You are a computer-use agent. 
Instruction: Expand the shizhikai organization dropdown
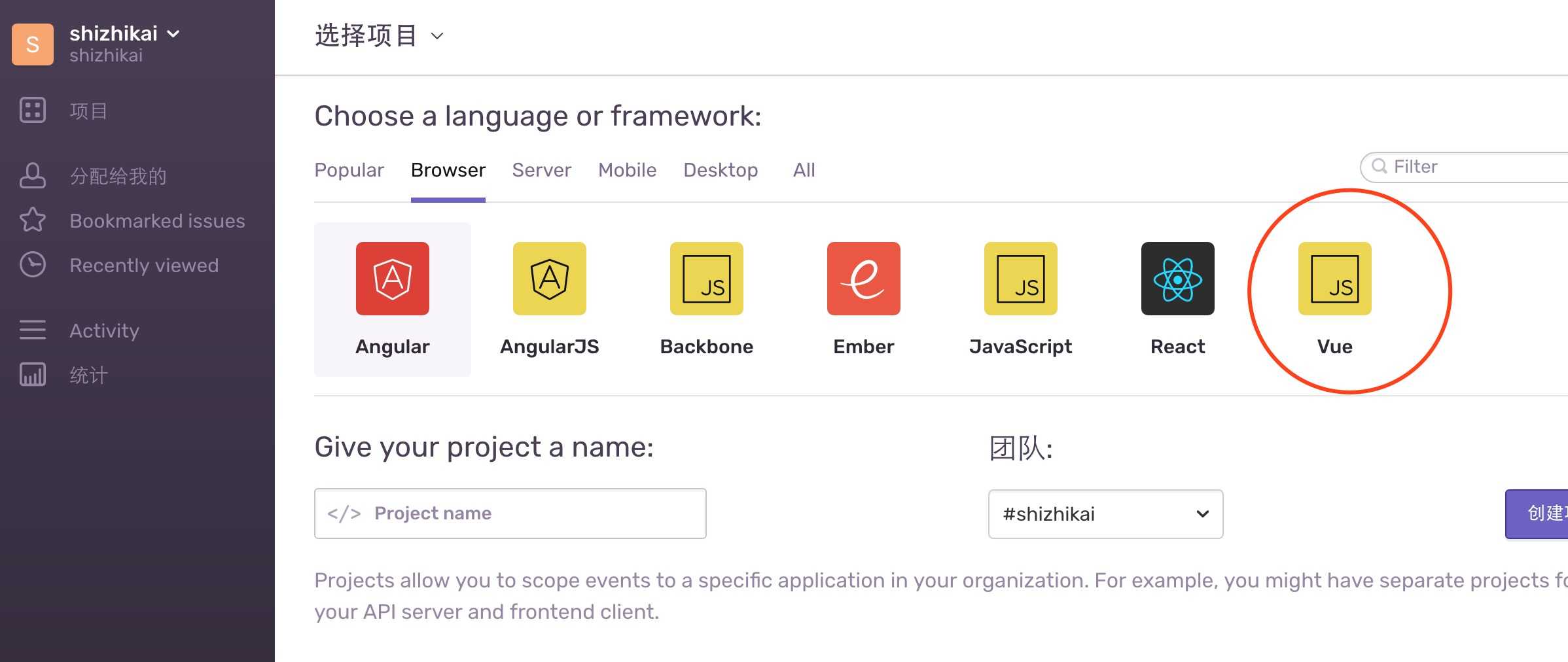pos(173,33)
